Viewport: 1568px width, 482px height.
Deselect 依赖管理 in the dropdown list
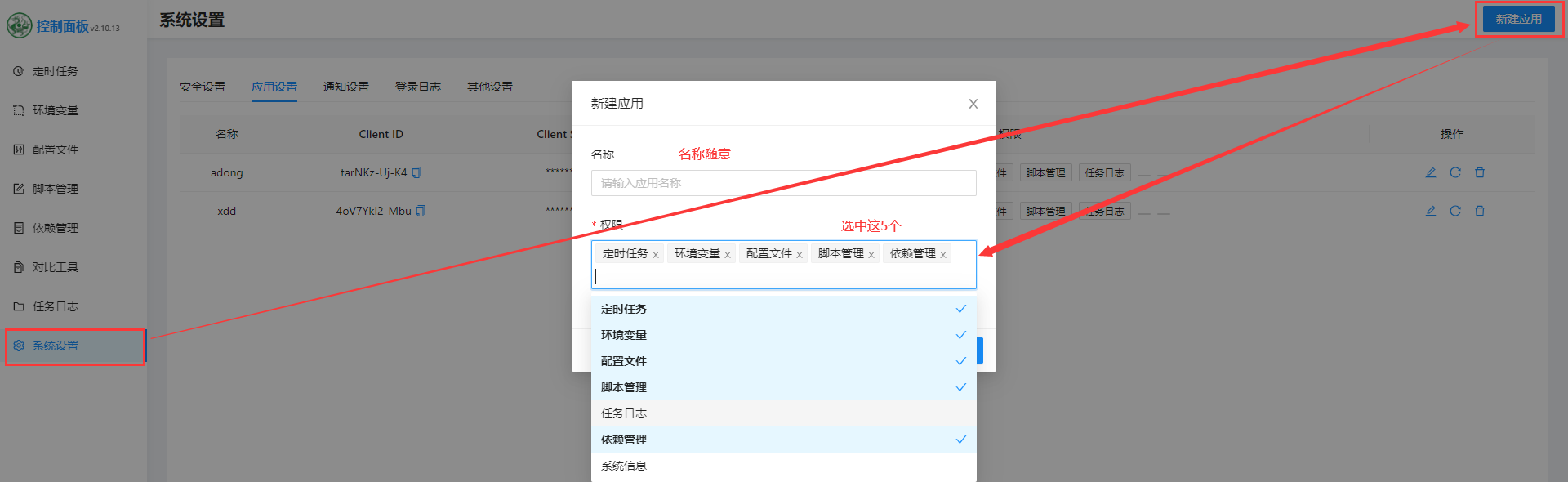[x=784, y=440]
